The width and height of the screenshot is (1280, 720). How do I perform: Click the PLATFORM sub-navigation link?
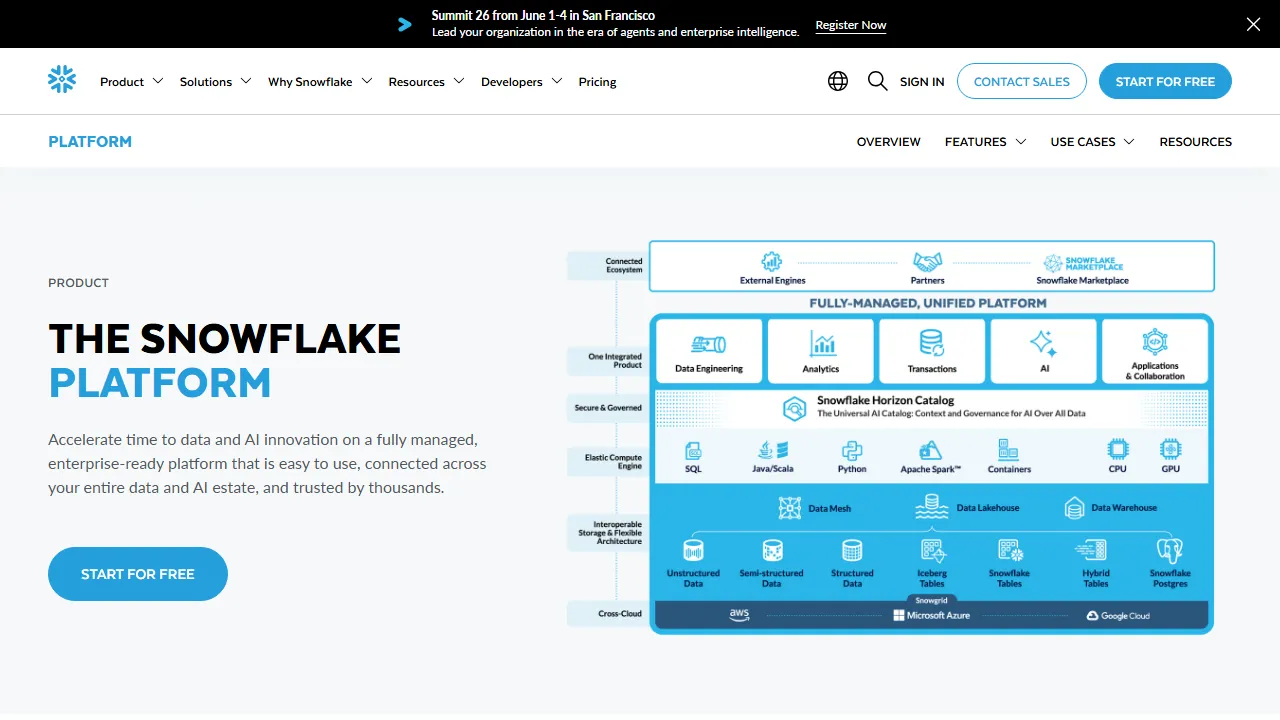90,142
